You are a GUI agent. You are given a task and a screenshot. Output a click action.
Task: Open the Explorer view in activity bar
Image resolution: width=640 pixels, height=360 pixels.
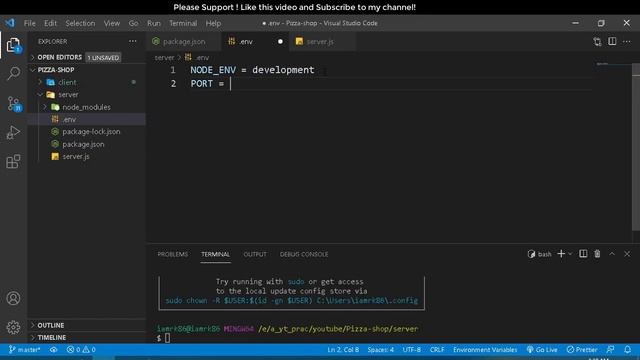pyautogui.click(x=13, y=45)
